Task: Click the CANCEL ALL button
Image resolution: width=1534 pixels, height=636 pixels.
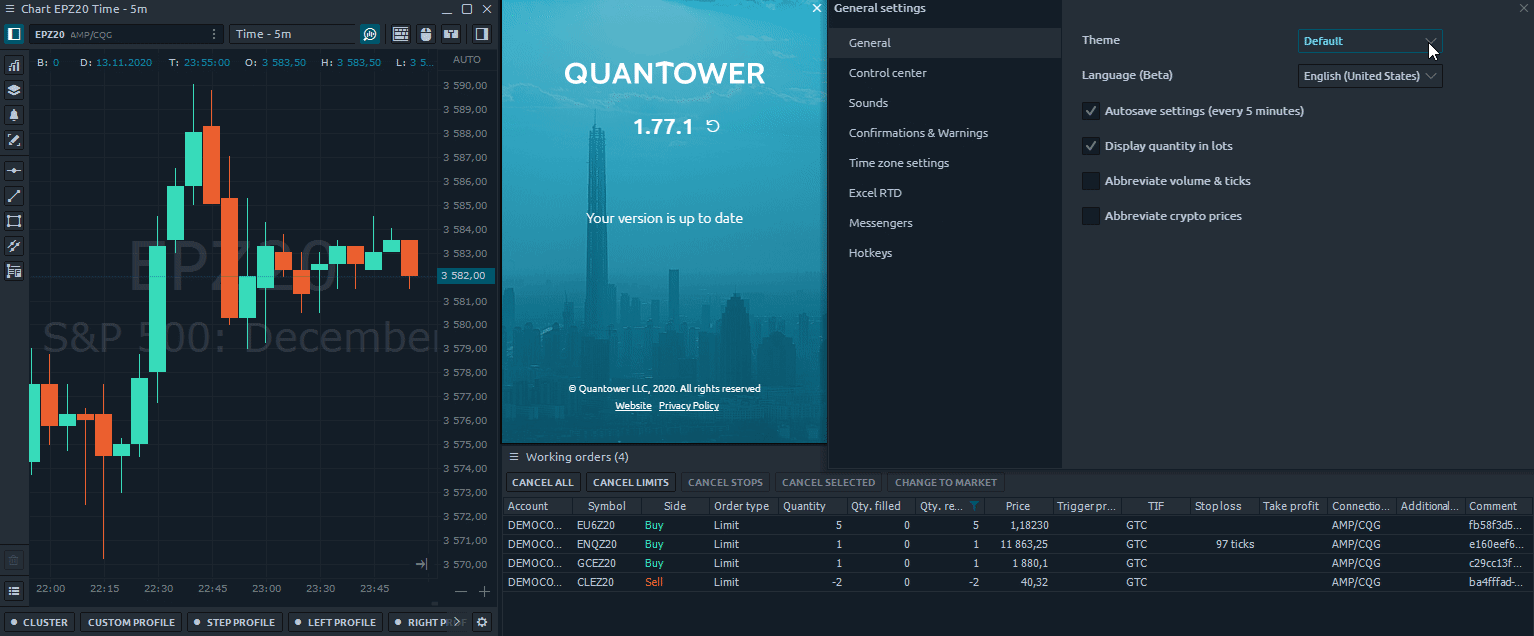Action: coord(542,483)
